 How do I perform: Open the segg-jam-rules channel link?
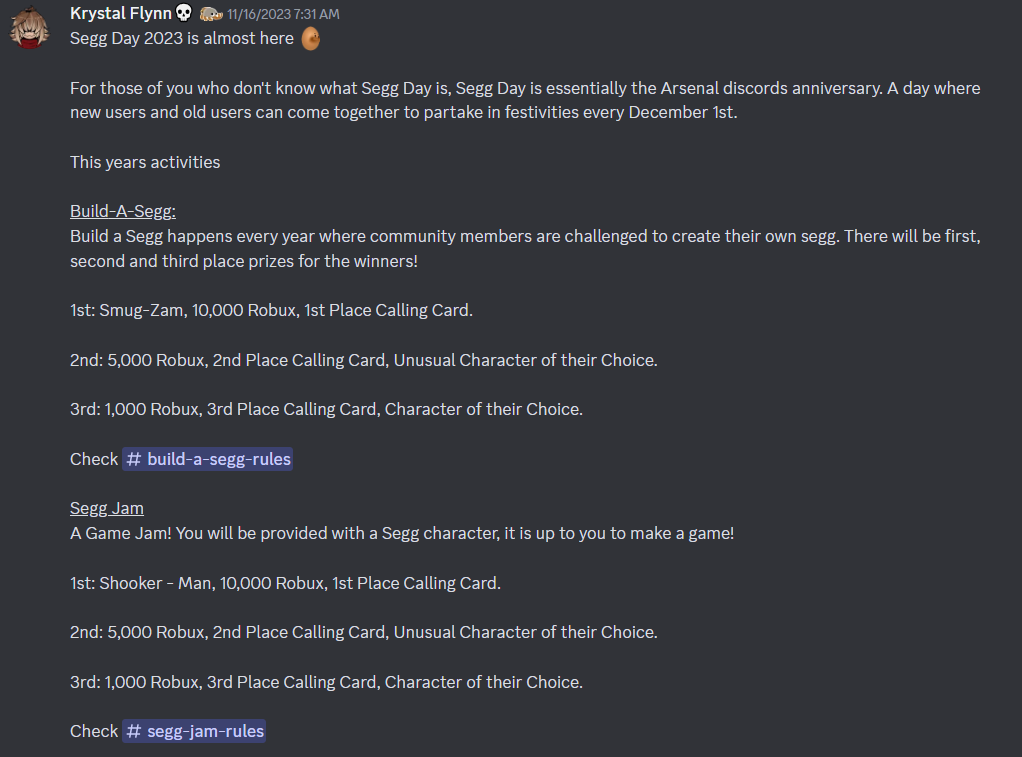(194, 731)
